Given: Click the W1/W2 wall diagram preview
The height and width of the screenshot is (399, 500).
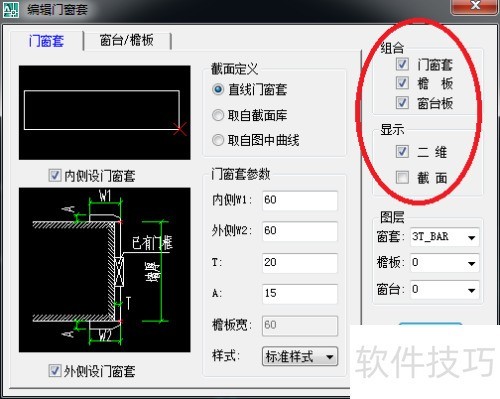Looking at the screenshot, I should [105, 270].
